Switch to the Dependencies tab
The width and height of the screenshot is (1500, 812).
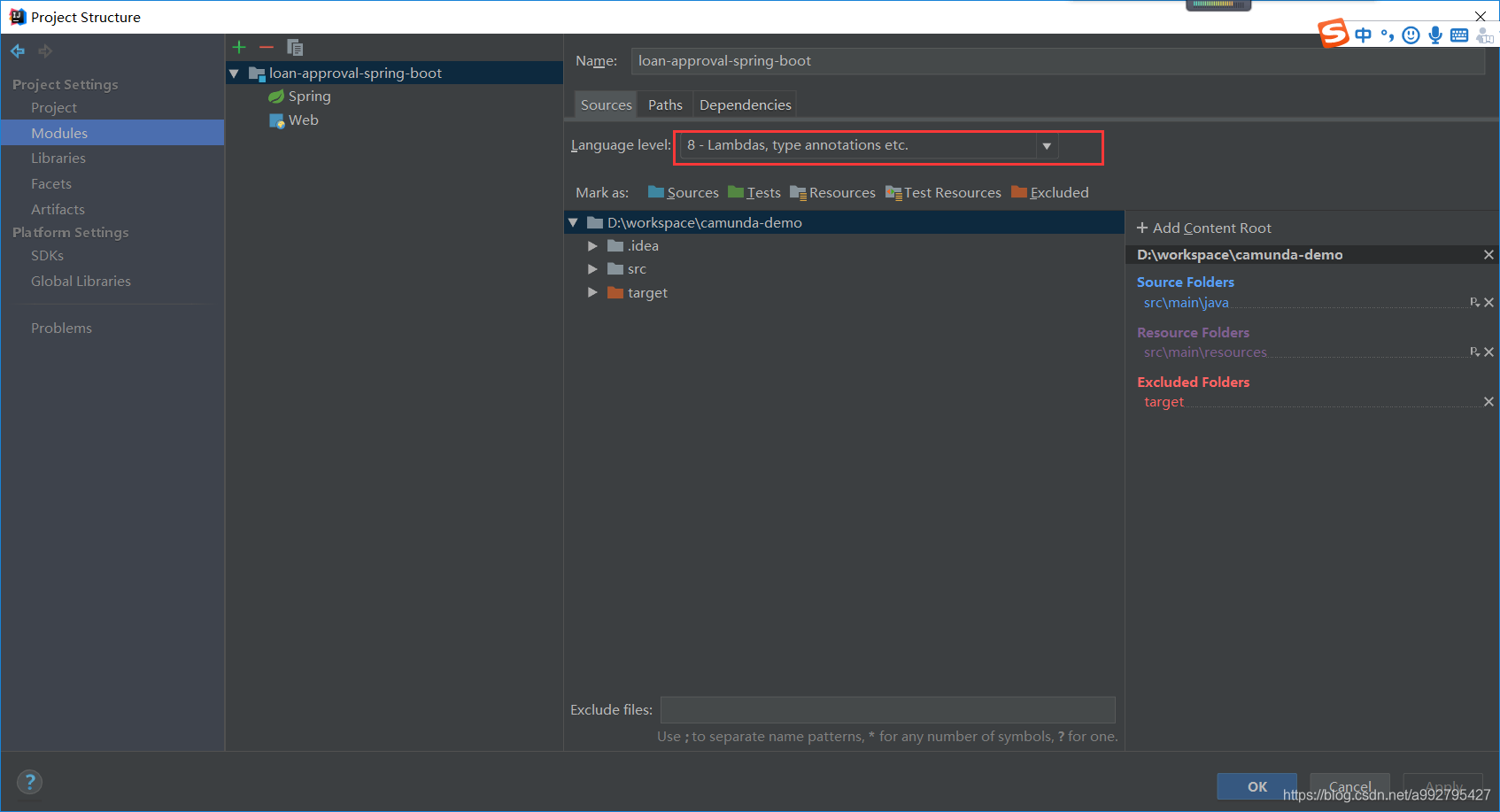pos(745,104)
